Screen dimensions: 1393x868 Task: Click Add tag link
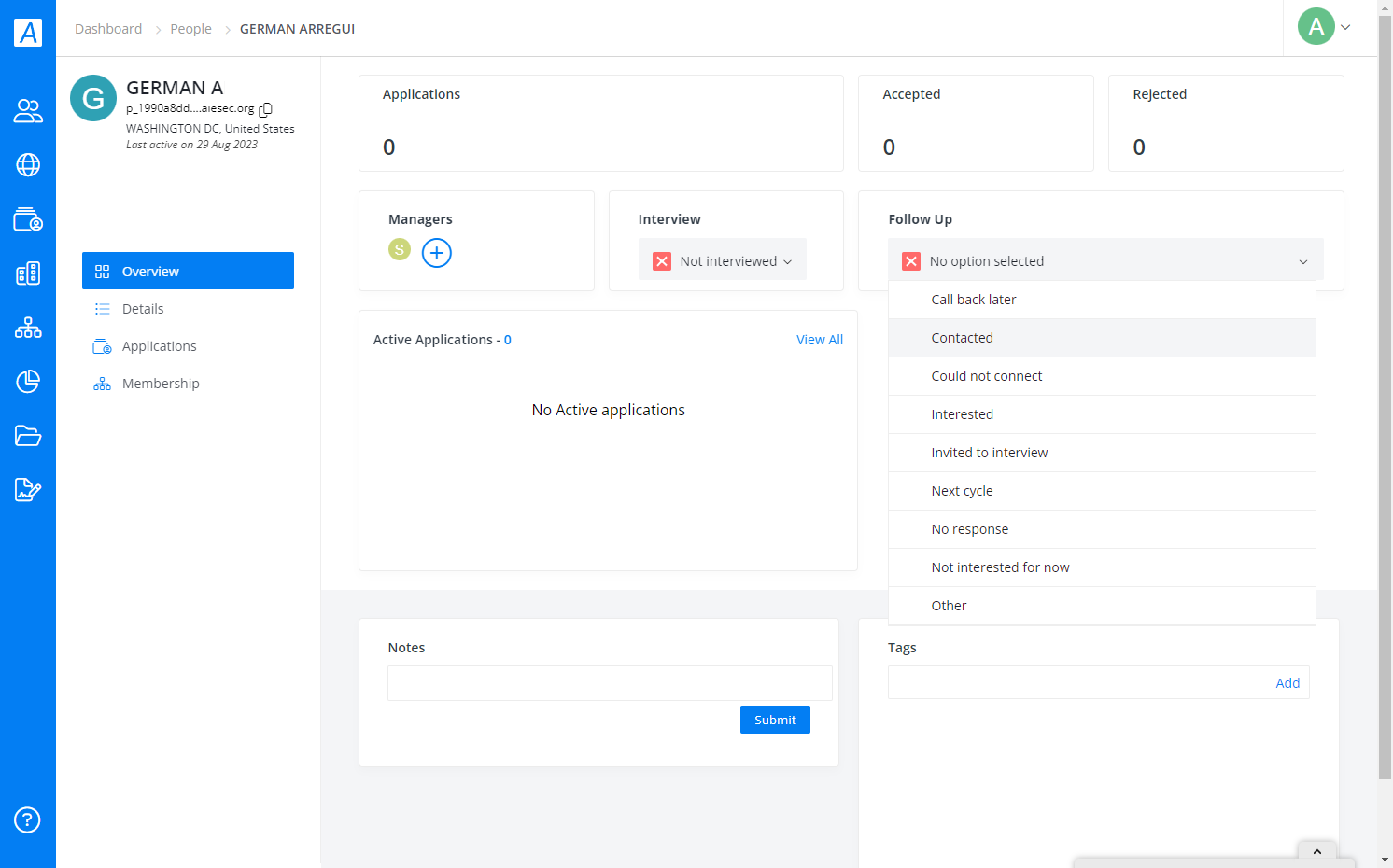coord(1287,683)
